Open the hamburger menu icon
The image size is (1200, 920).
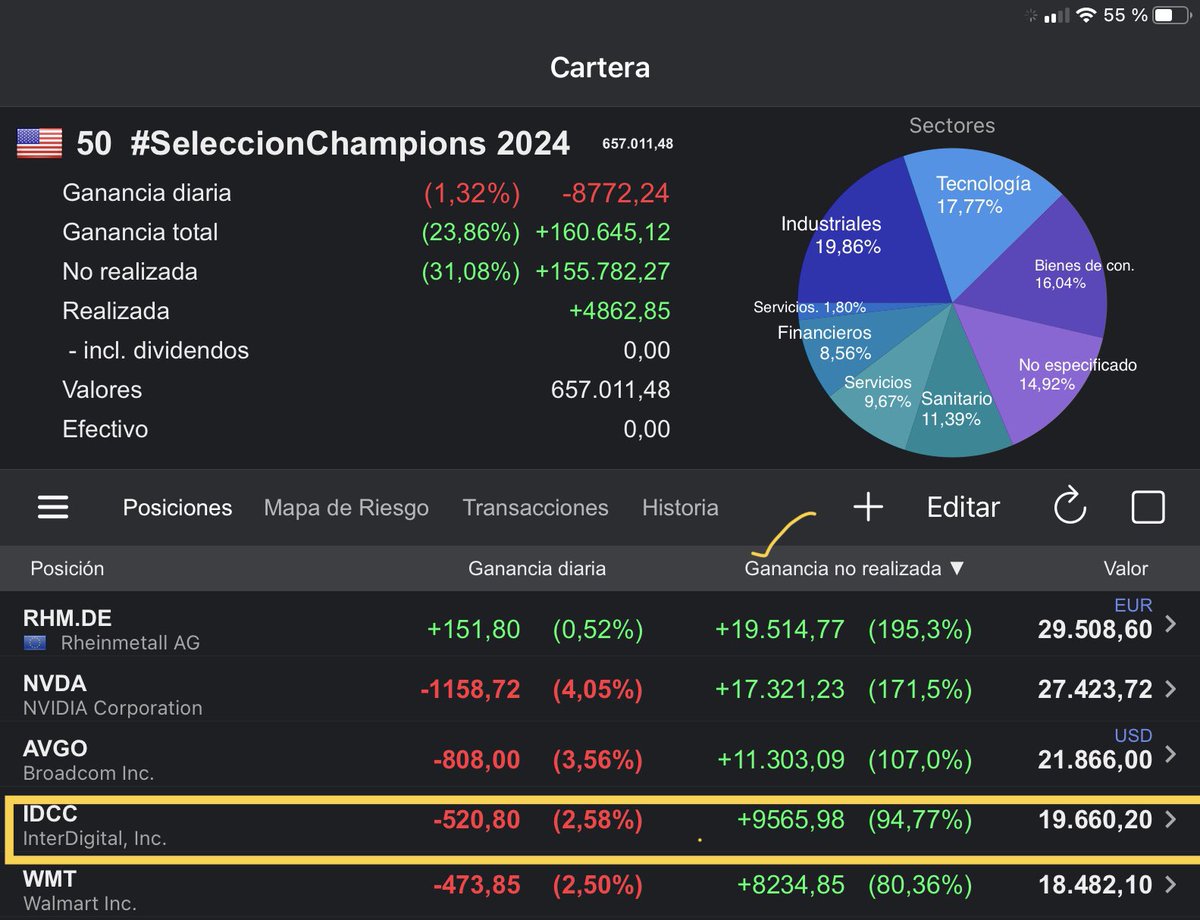(x=53, y=507)
